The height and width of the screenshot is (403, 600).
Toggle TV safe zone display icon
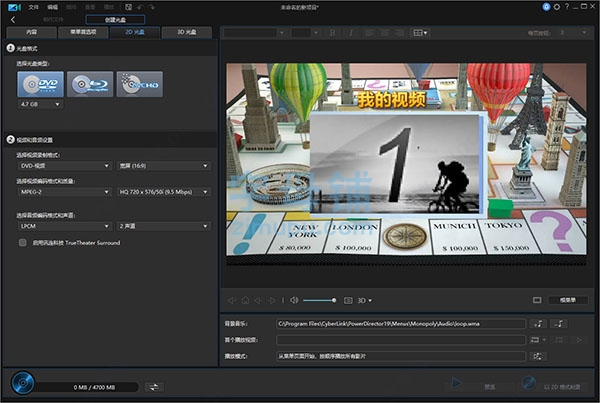pos(537,300)
